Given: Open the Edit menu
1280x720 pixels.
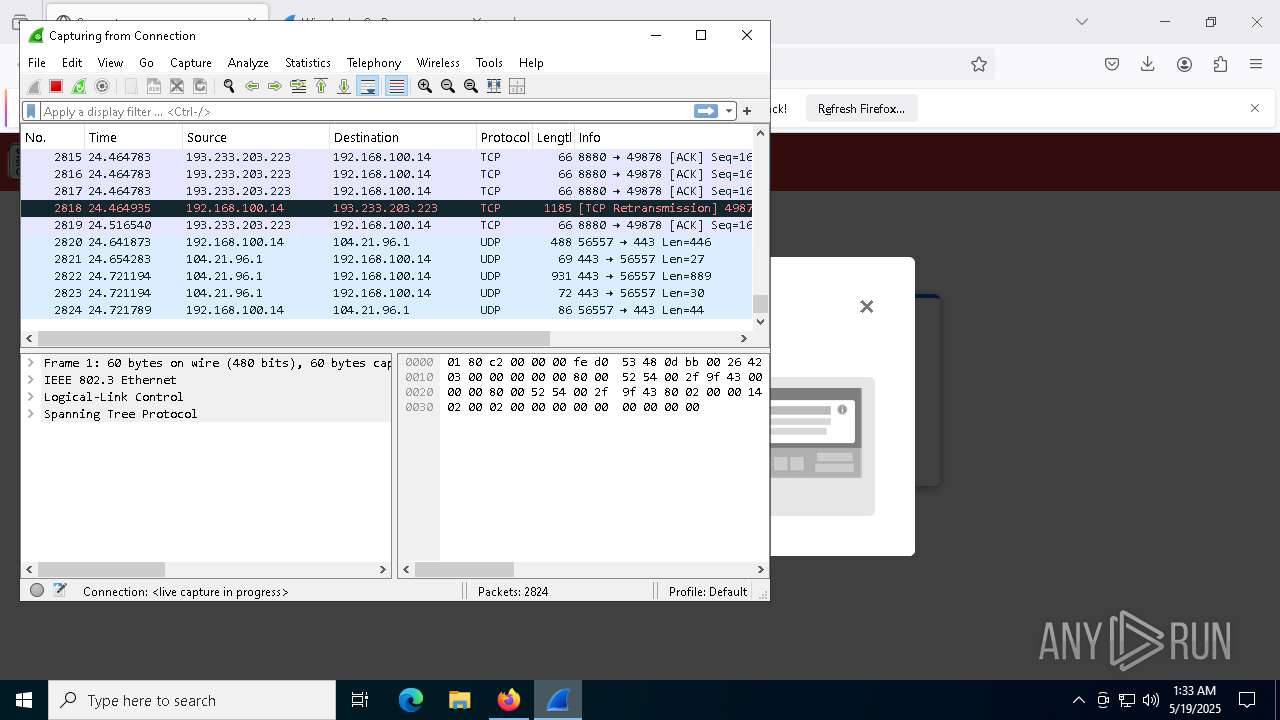Looking at the screenshot, I should (72, 62).
